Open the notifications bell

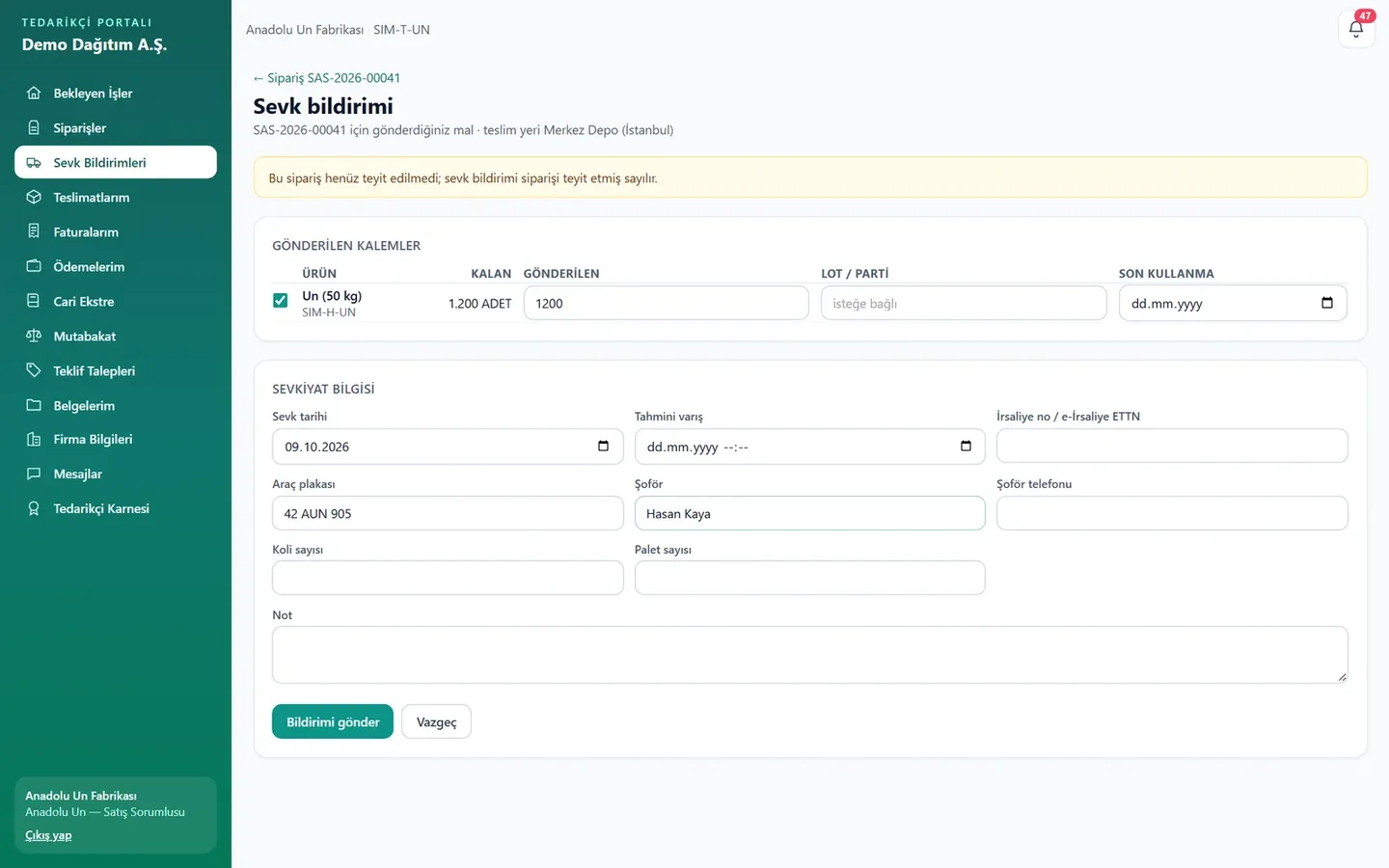coord(1355,29)
